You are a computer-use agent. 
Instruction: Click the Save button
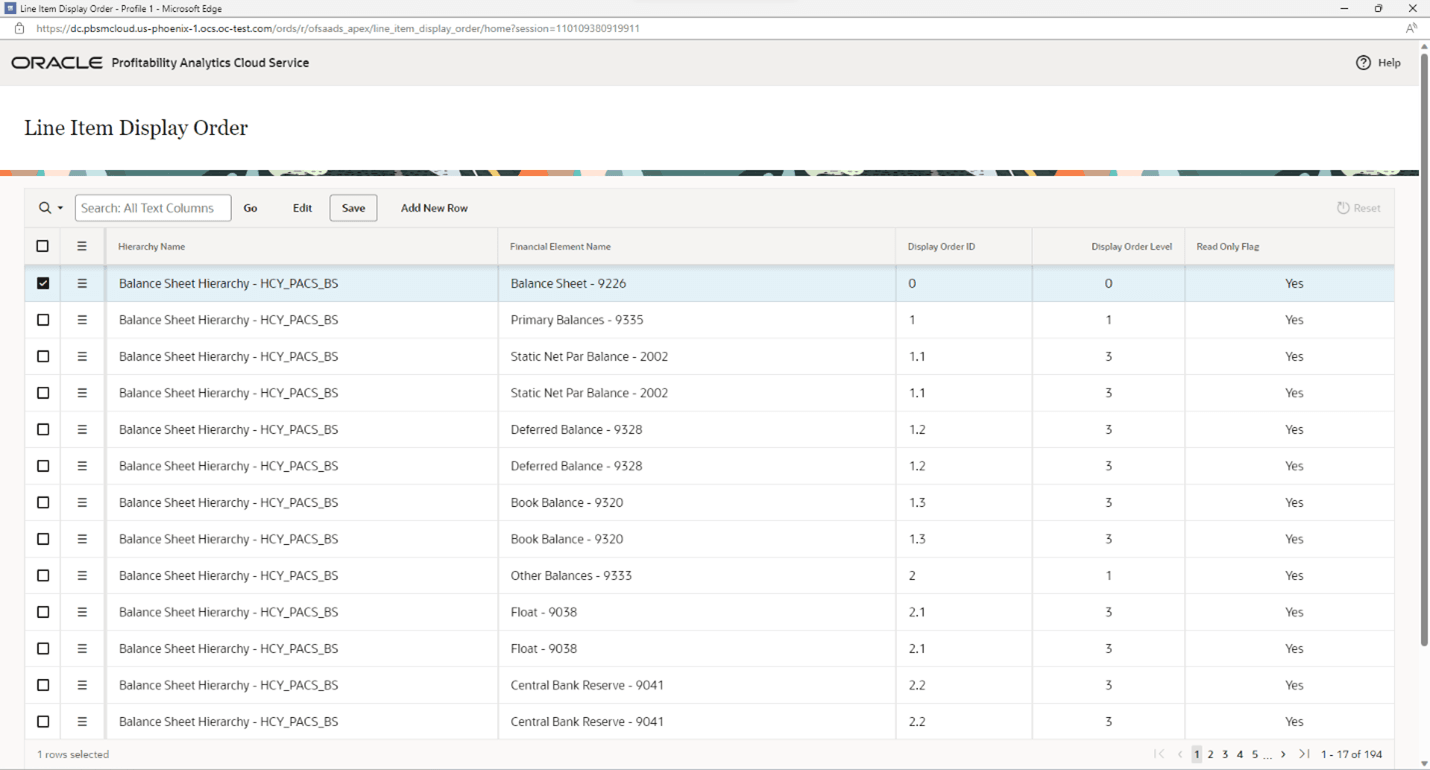point(354,208)
